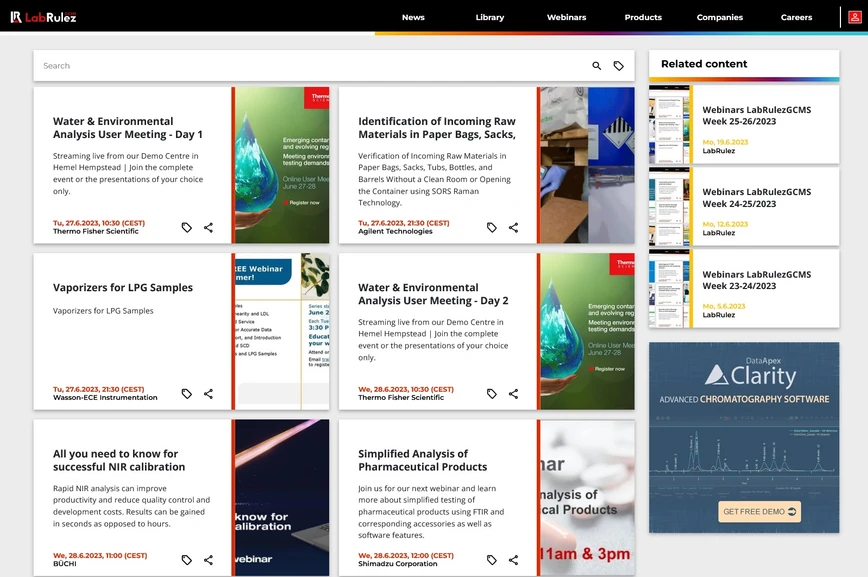Open Vaporizers for LPG Samples title

click(x=123, y=287)
